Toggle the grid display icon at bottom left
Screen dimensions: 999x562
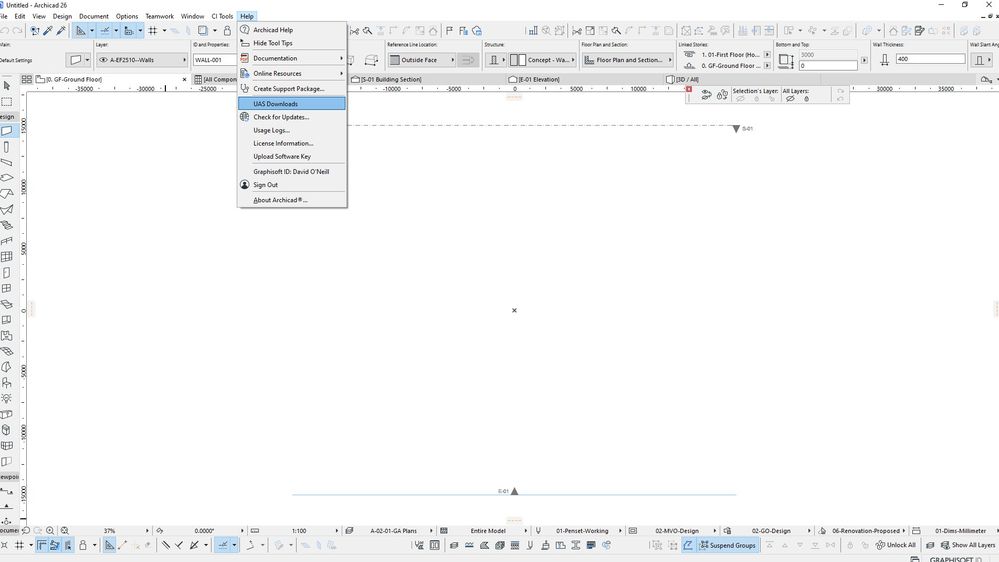pyautogui.click(x=19, y=545)
